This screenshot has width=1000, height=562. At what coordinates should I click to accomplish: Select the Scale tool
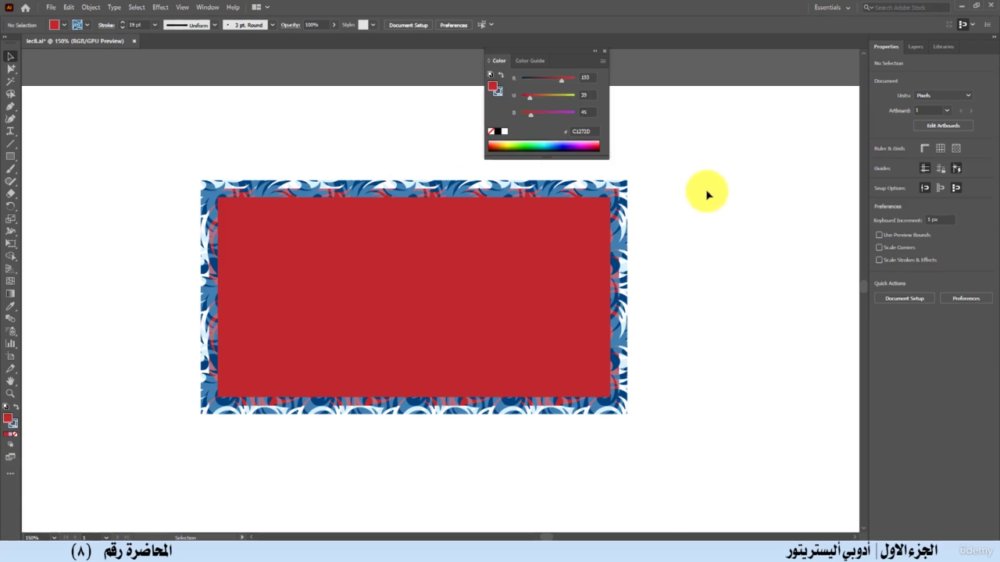tap(10, 219)
